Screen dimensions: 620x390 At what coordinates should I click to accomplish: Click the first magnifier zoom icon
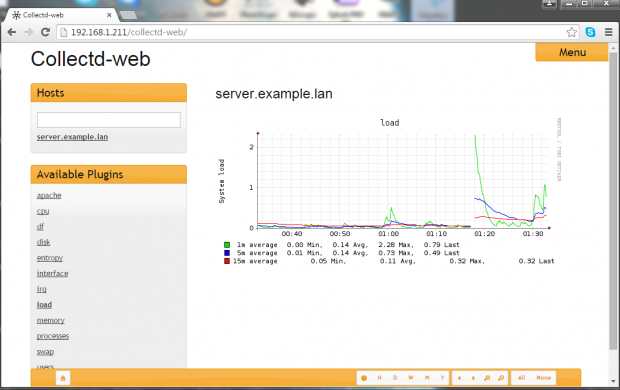tap(487, 378)
